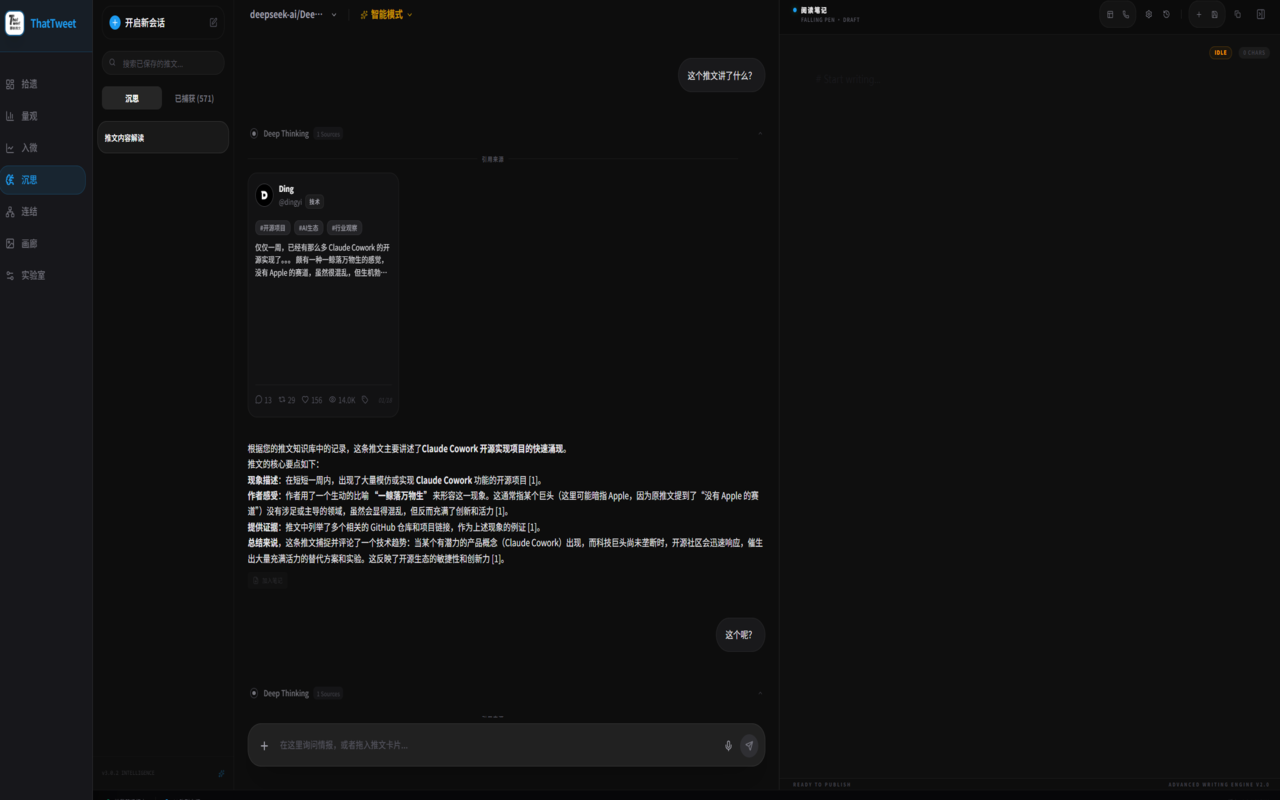
Task: Click the first [1] citation in 现象描述
Action: coord(534,481)
